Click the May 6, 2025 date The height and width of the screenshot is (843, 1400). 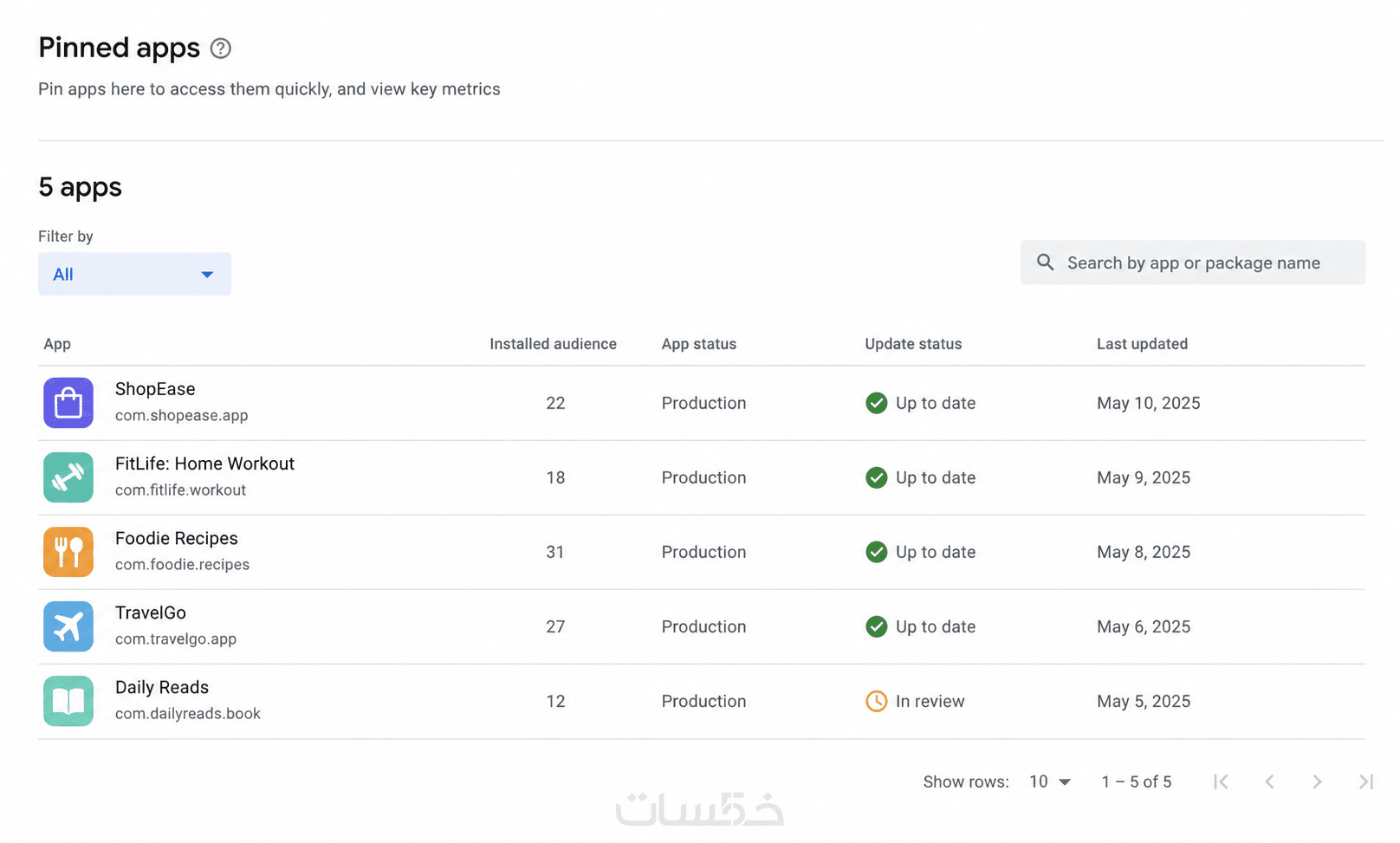[1144, 626]
